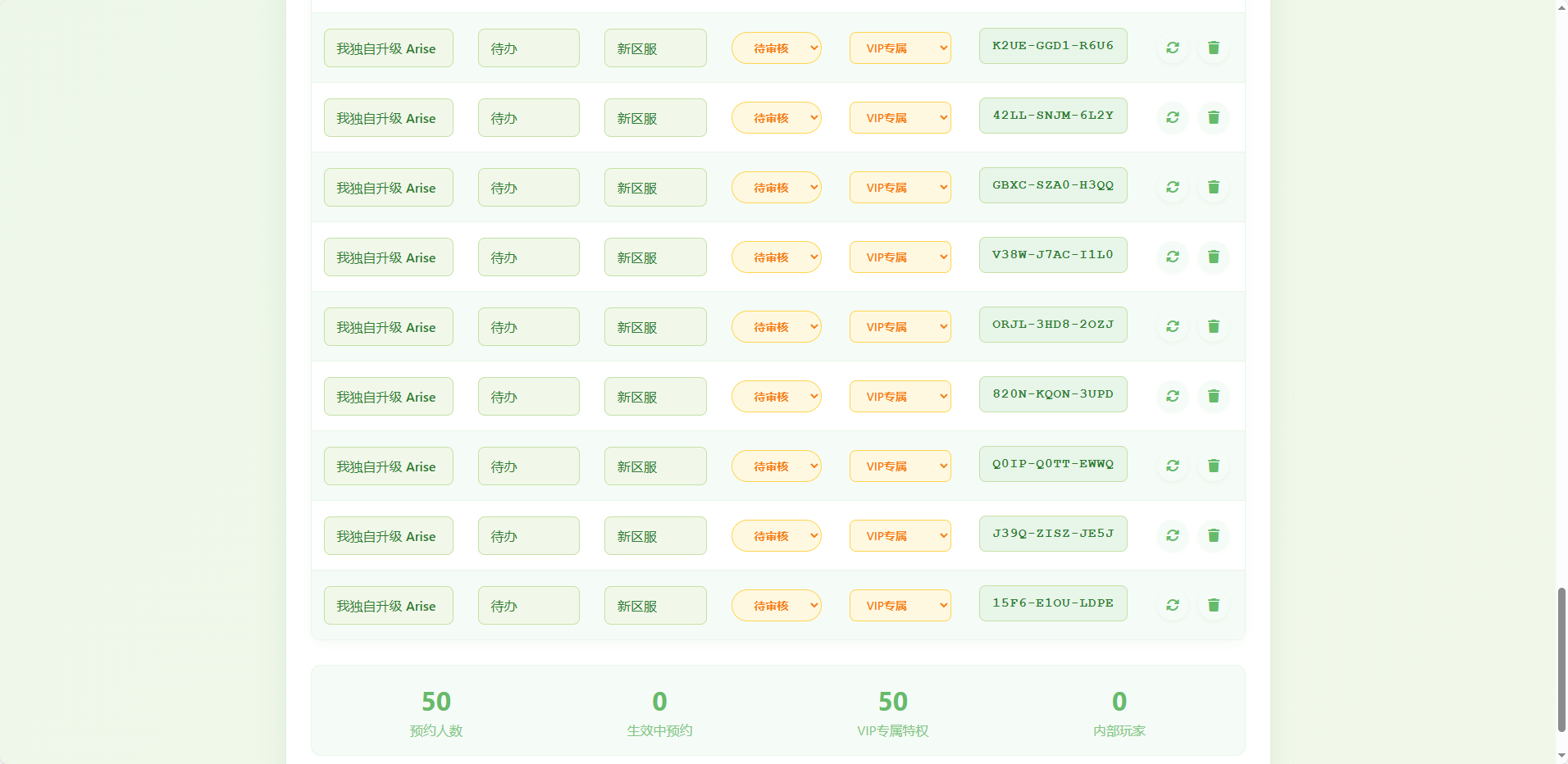Expand VIP专属 dropdown for code J39Q-ZISZ-JE5J
Viewport: 1568px width, 764px height.
[x=900, y=536]
